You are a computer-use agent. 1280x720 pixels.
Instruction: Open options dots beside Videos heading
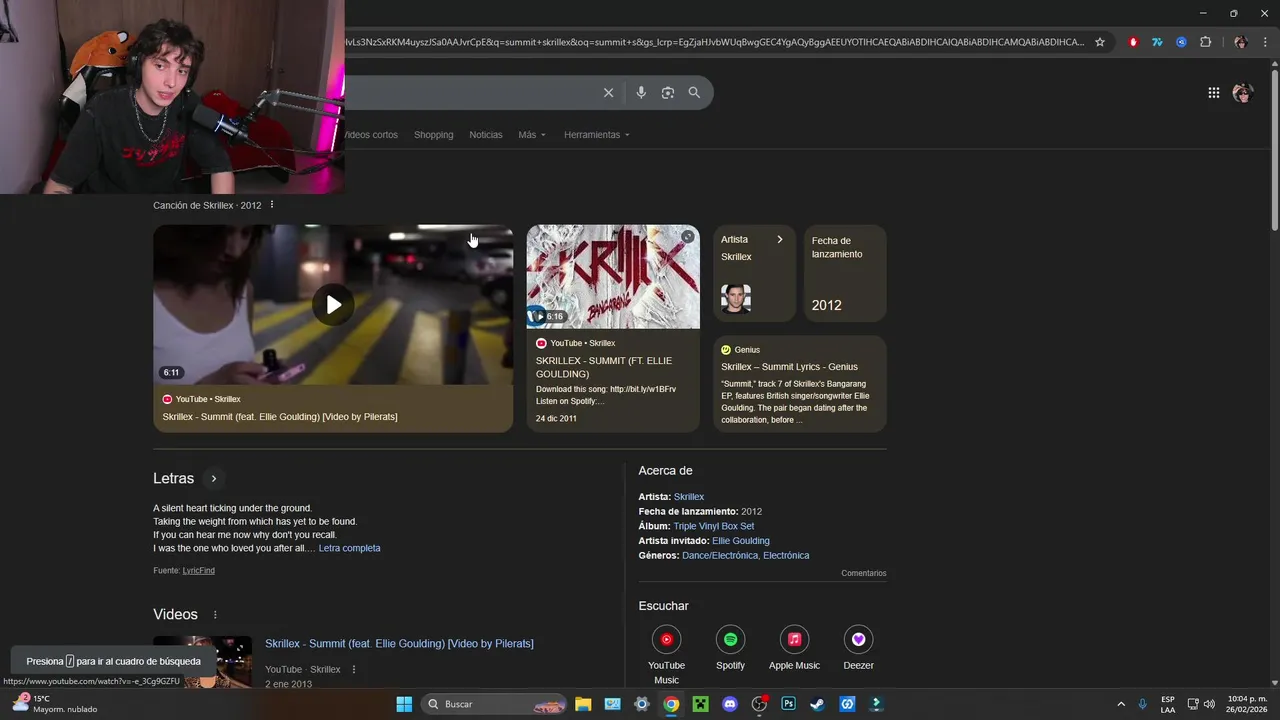click(x=215, y=615)
